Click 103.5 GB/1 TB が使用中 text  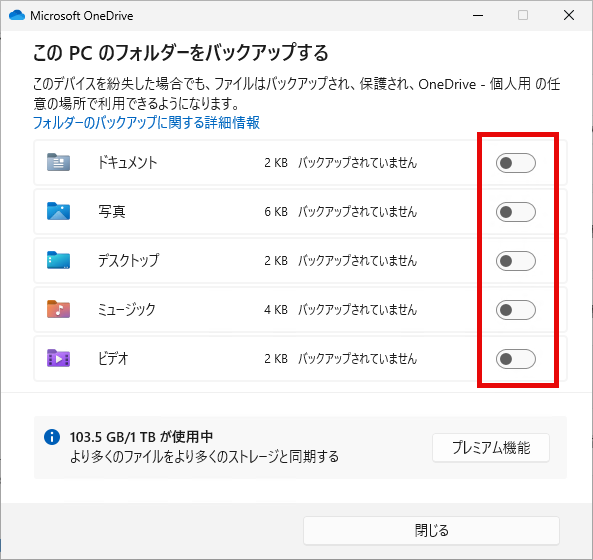(x=141, y=437)
